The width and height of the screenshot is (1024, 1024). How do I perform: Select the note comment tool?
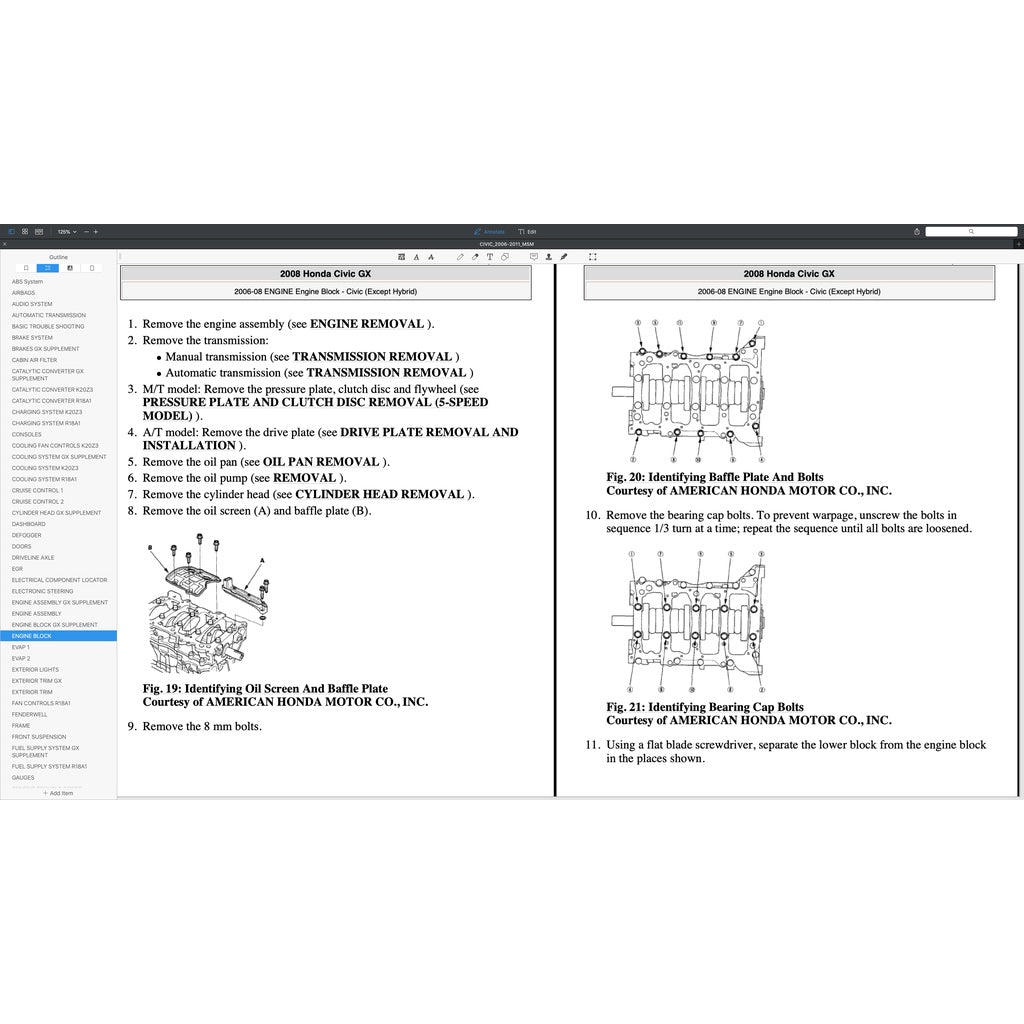pyautogui.click(x=534, y=257)
